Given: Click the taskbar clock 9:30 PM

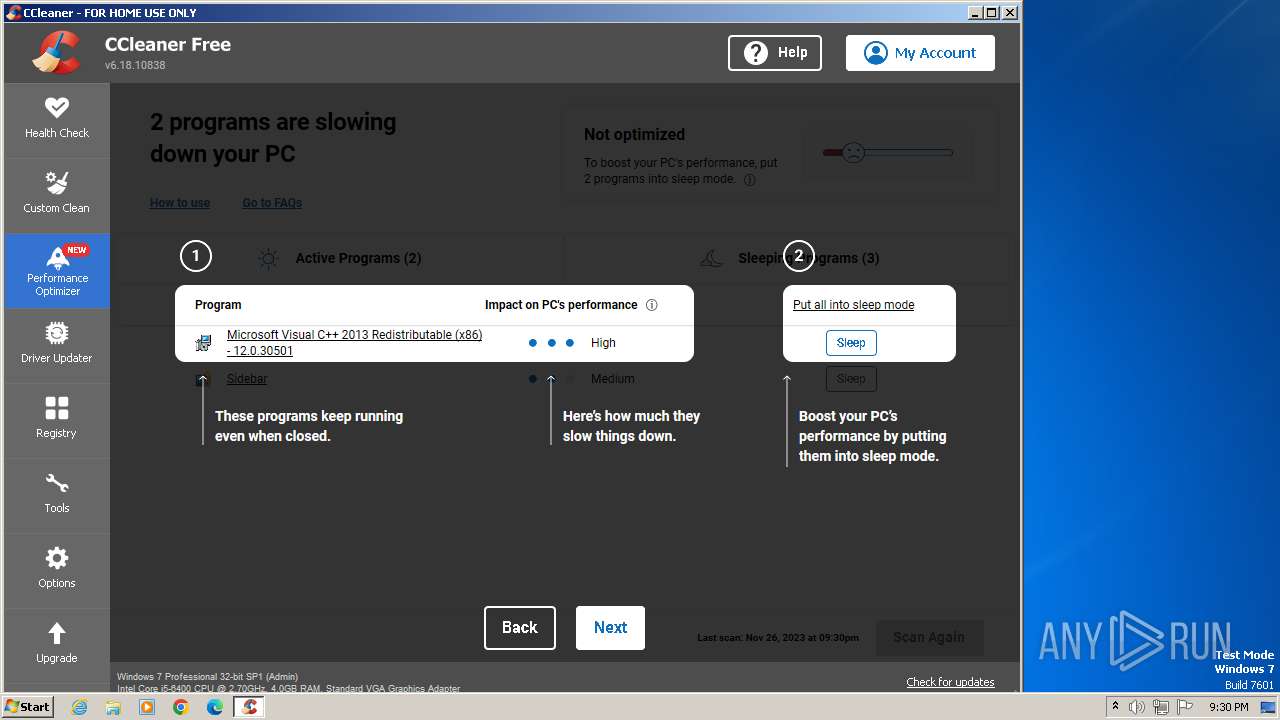Looking at the screenshot, I should [1228, 707].
